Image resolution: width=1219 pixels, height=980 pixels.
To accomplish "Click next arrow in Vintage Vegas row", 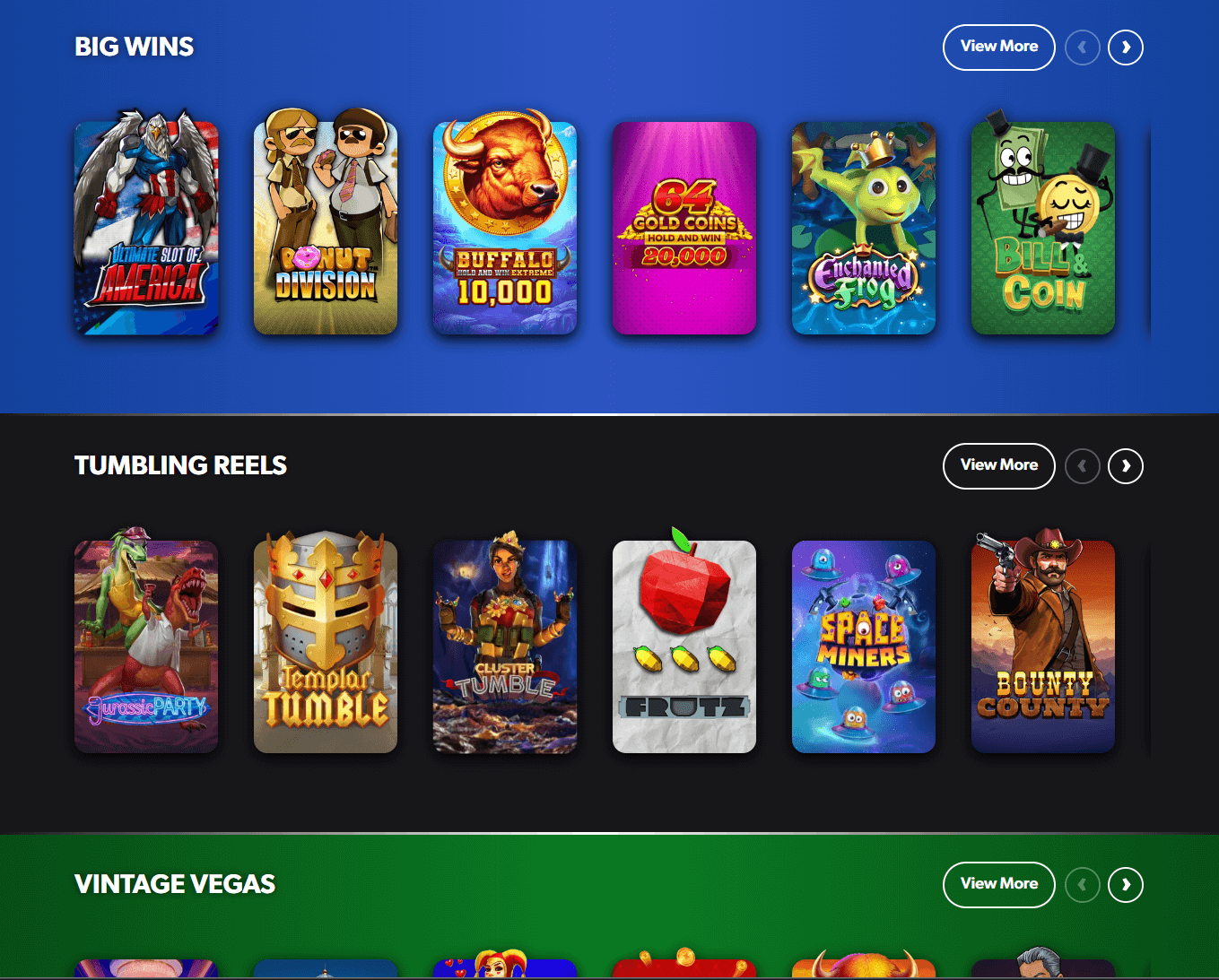I will (x=1126, y=885).
